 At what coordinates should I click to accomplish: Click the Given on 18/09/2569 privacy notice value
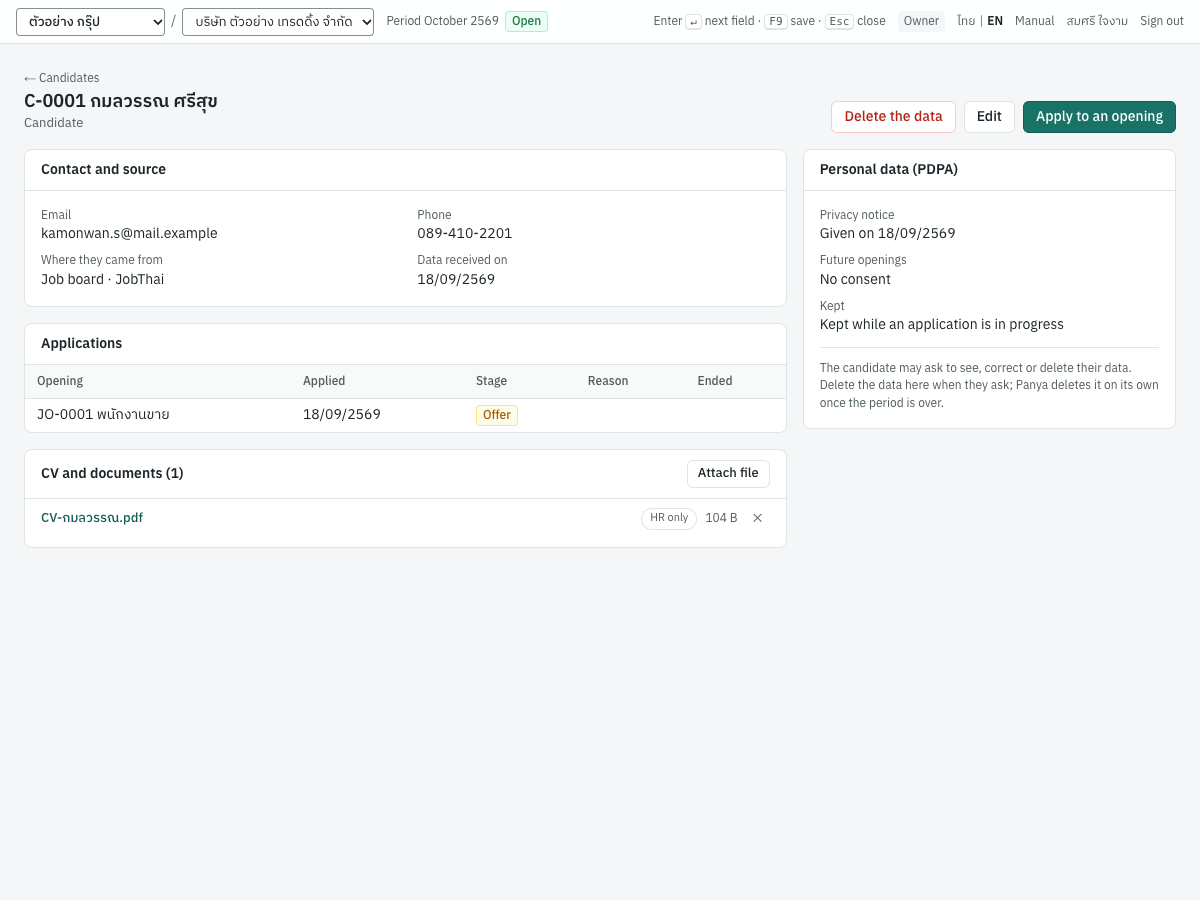coord(888,234)
